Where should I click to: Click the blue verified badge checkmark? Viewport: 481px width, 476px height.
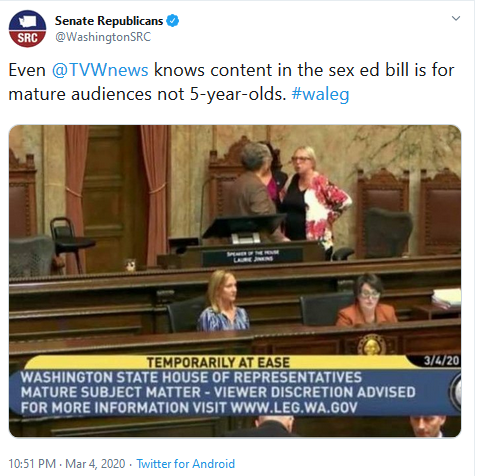(x=173, y=21)
